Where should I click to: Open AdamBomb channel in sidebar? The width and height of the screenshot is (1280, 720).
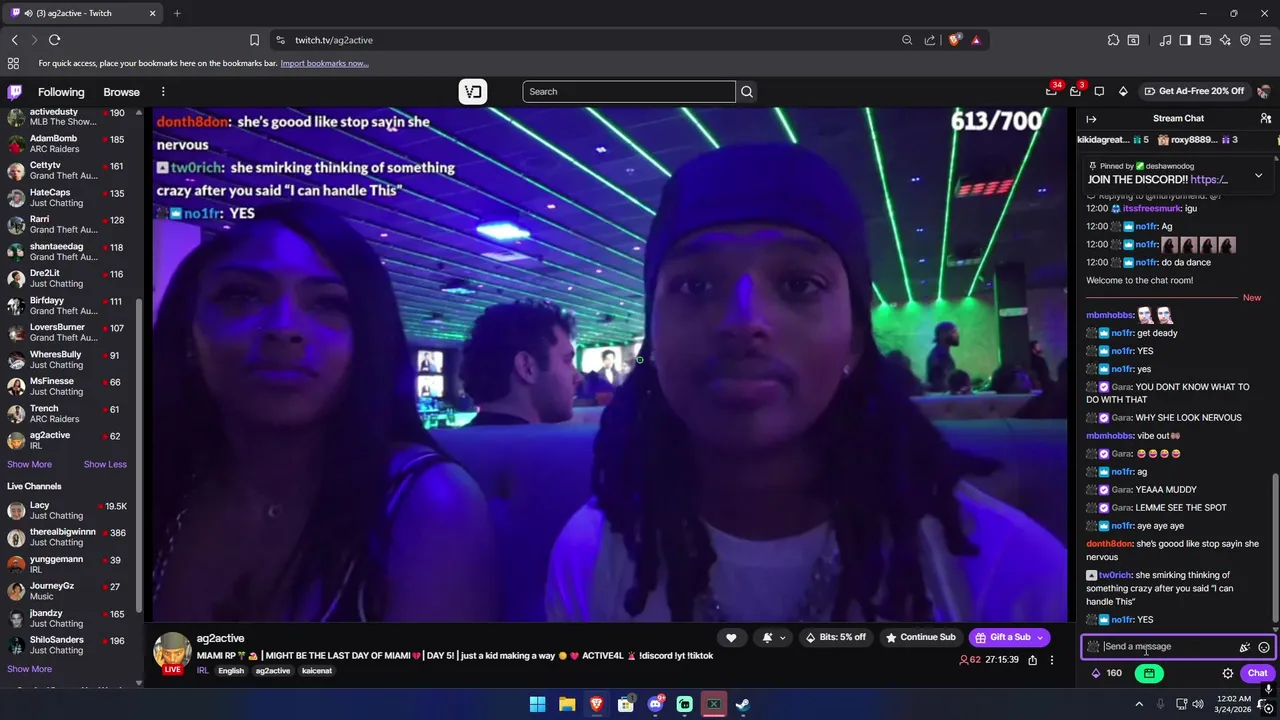click(70, 143)
